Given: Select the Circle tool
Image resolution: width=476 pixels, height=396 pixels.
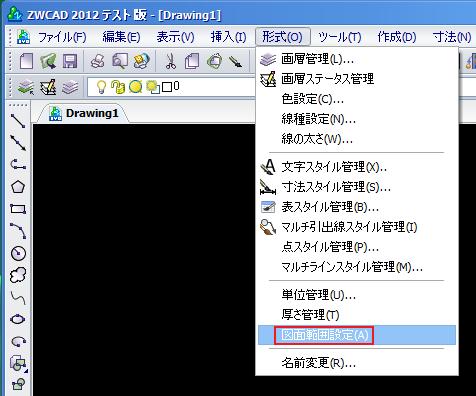Looking at the screenshot, I should (18, 253).
